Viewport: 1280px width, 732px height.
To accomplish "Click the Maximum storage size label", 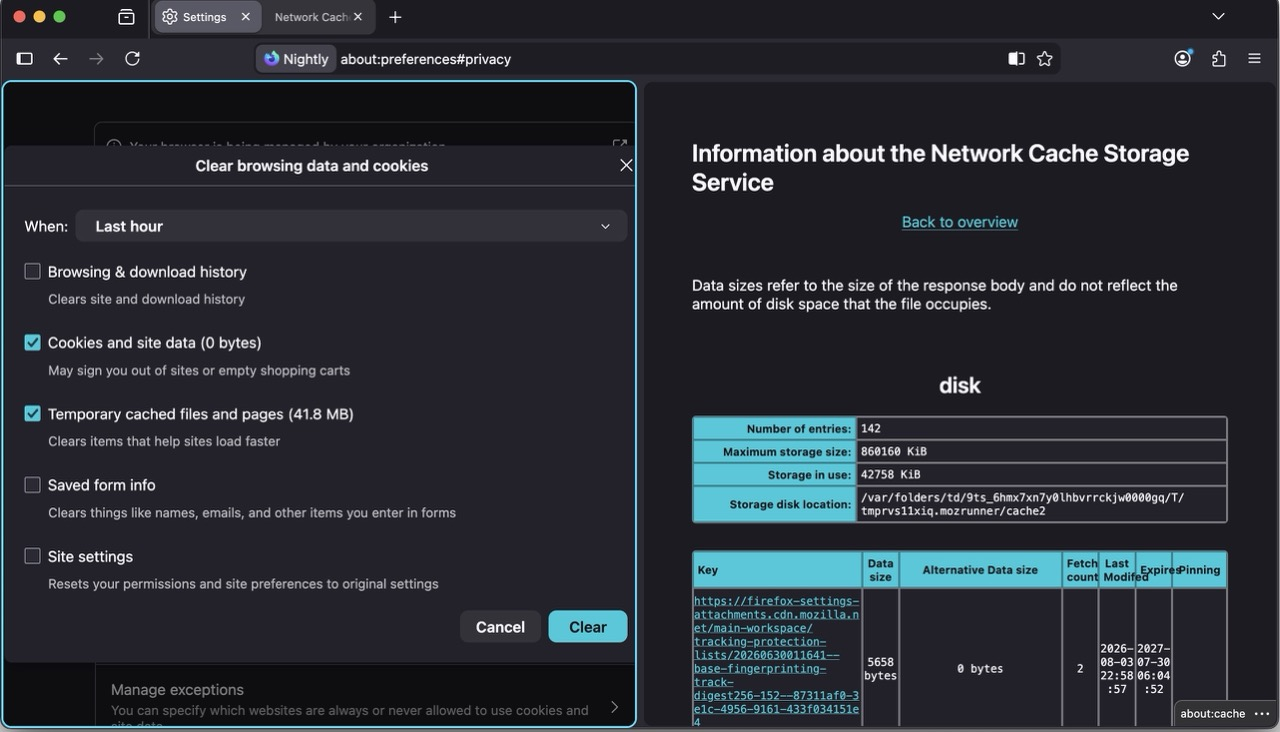I will click(x=787, y=451).
